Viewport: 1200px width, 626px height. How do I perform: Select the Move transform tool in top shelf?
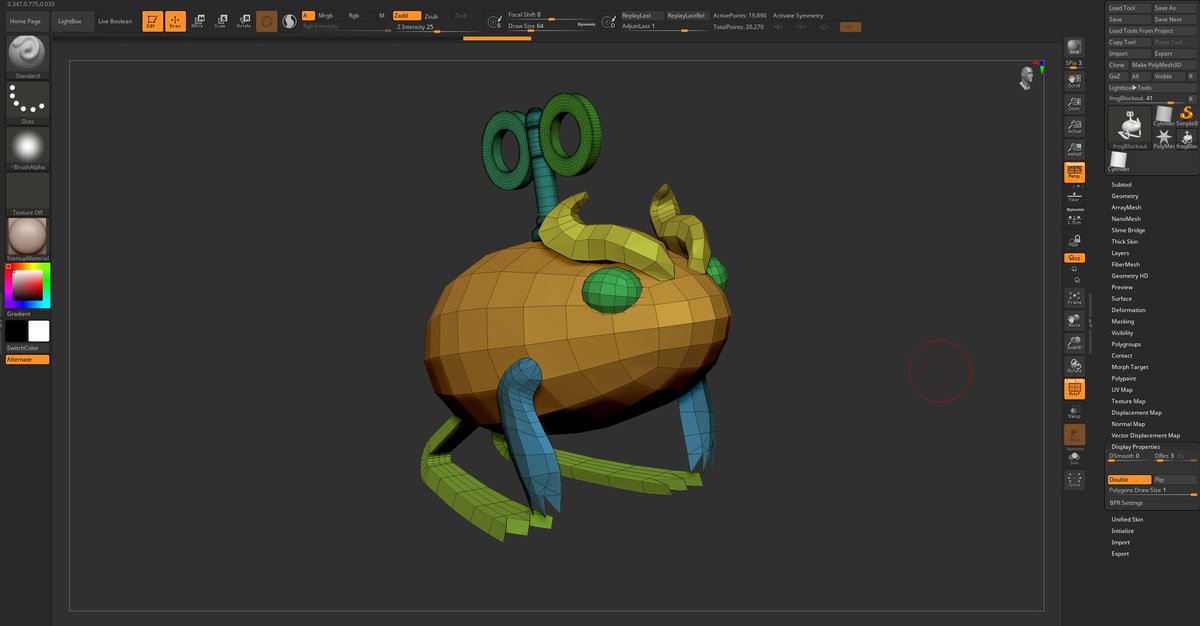click(x=197, y=21)
